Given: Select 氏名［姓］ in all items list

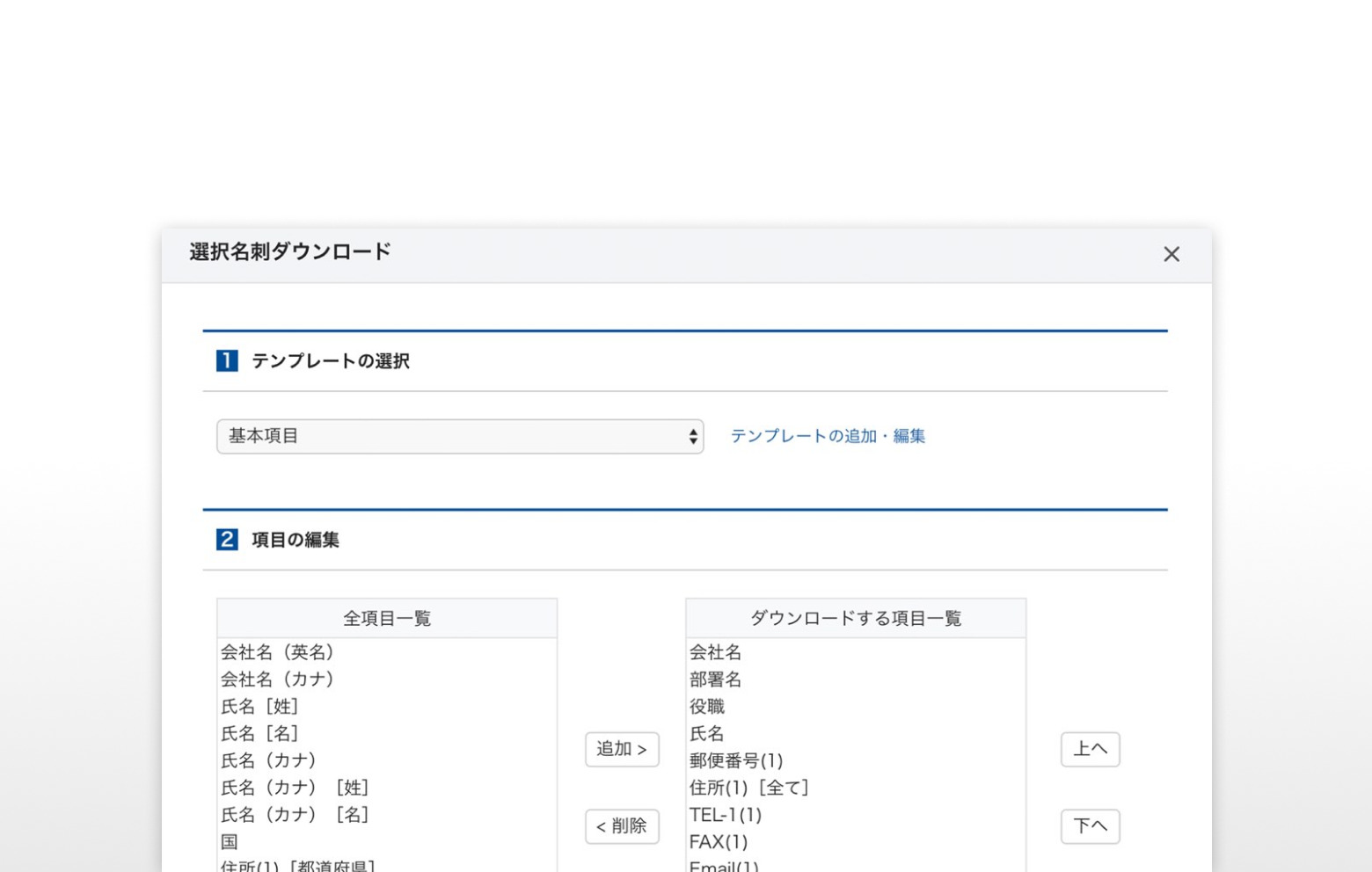Looking at the screenshot, I should click(x=387, y=707).
